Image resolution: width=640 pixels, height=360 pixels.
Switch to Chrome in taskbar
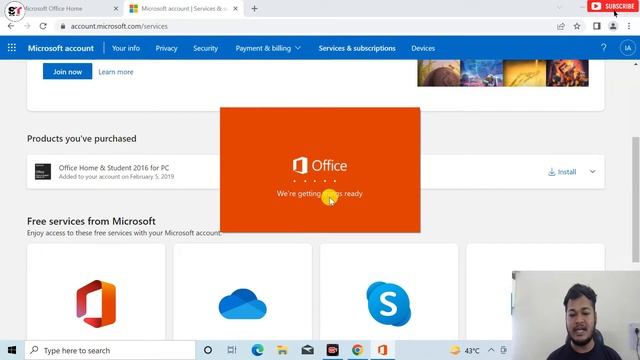(358, 350)
